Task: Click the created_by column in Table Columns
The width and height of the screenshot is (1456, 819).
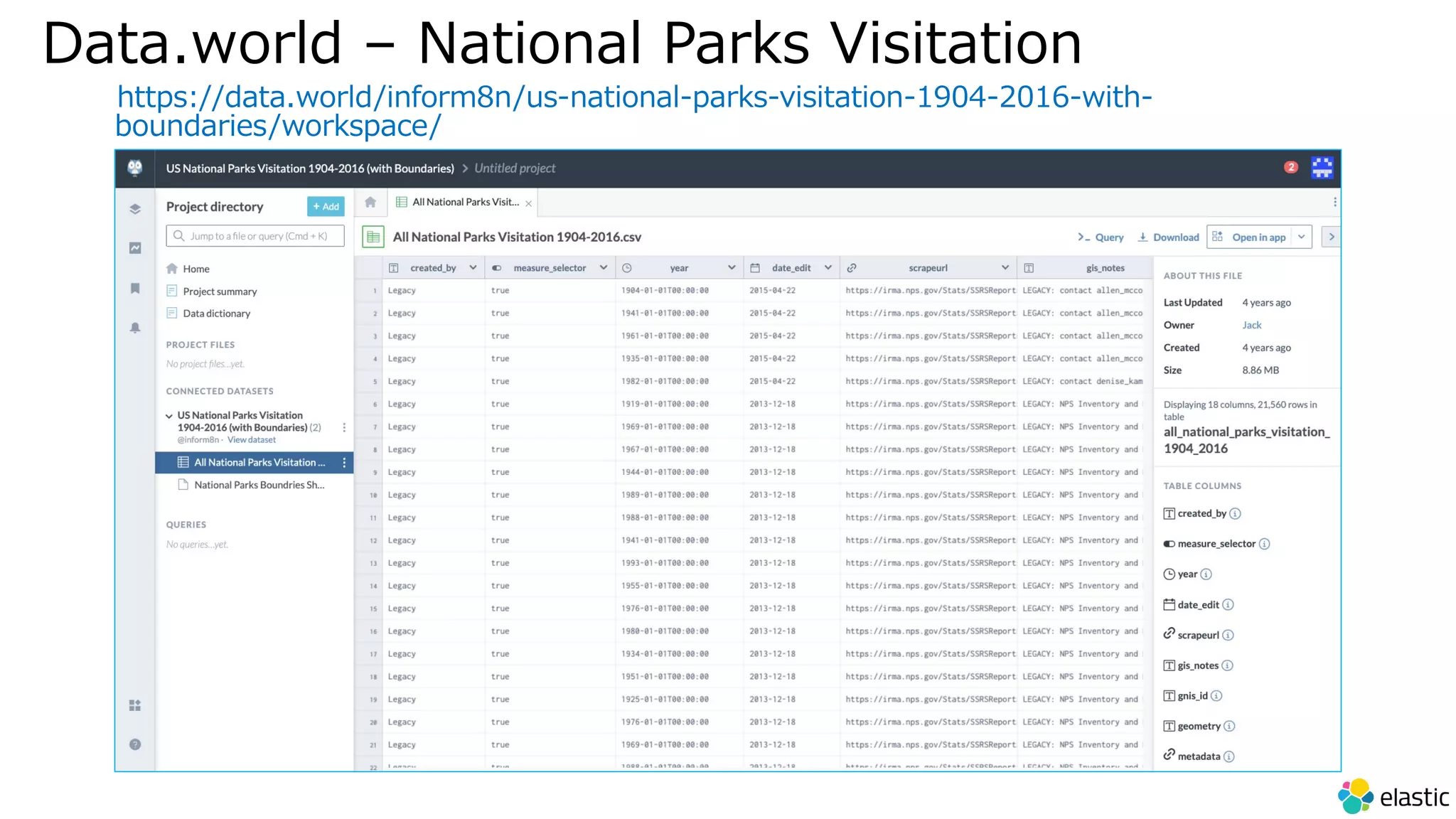Action: click(1201, 513)
